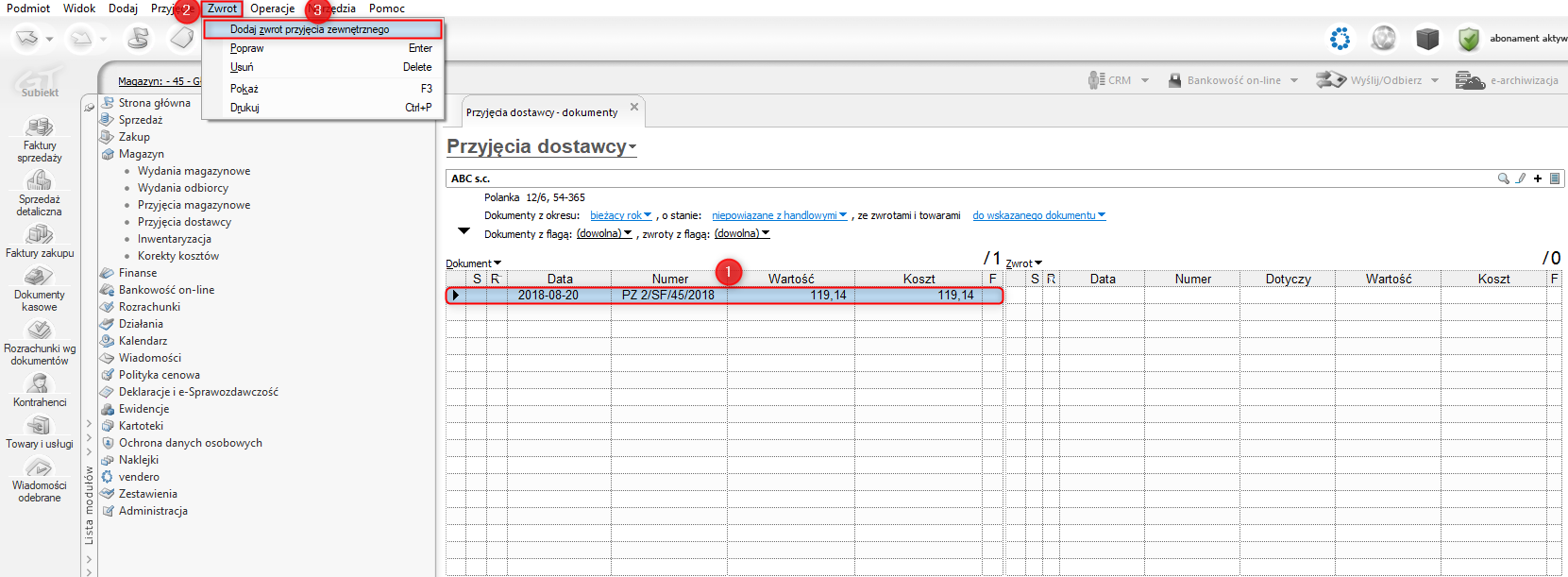Click the back navigation arrow icon
Viewport: 1568px width, 577px height.
(27, 39)
